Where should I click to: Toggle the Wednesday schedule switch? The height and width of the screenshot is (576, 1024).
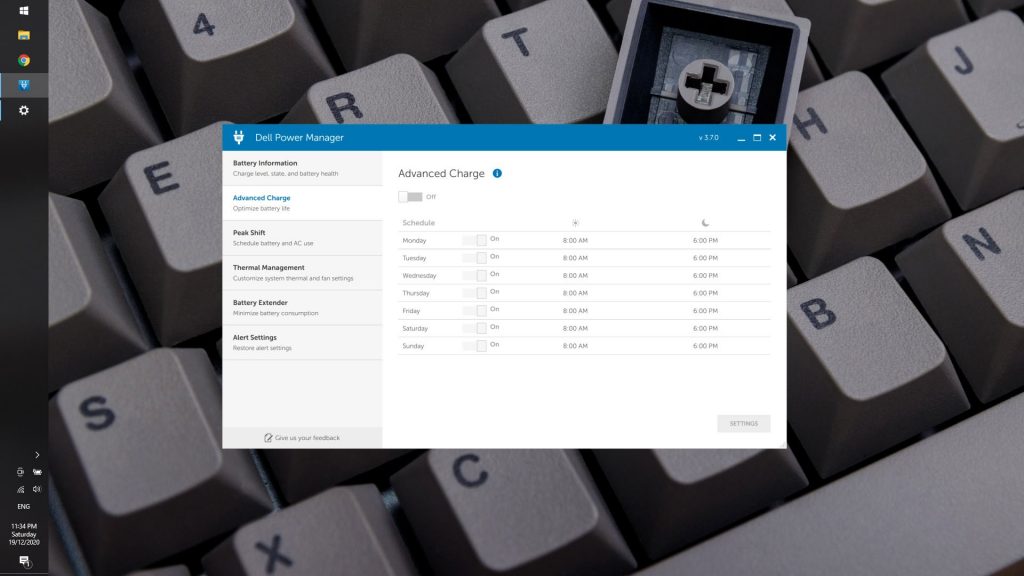click(474, 276)
